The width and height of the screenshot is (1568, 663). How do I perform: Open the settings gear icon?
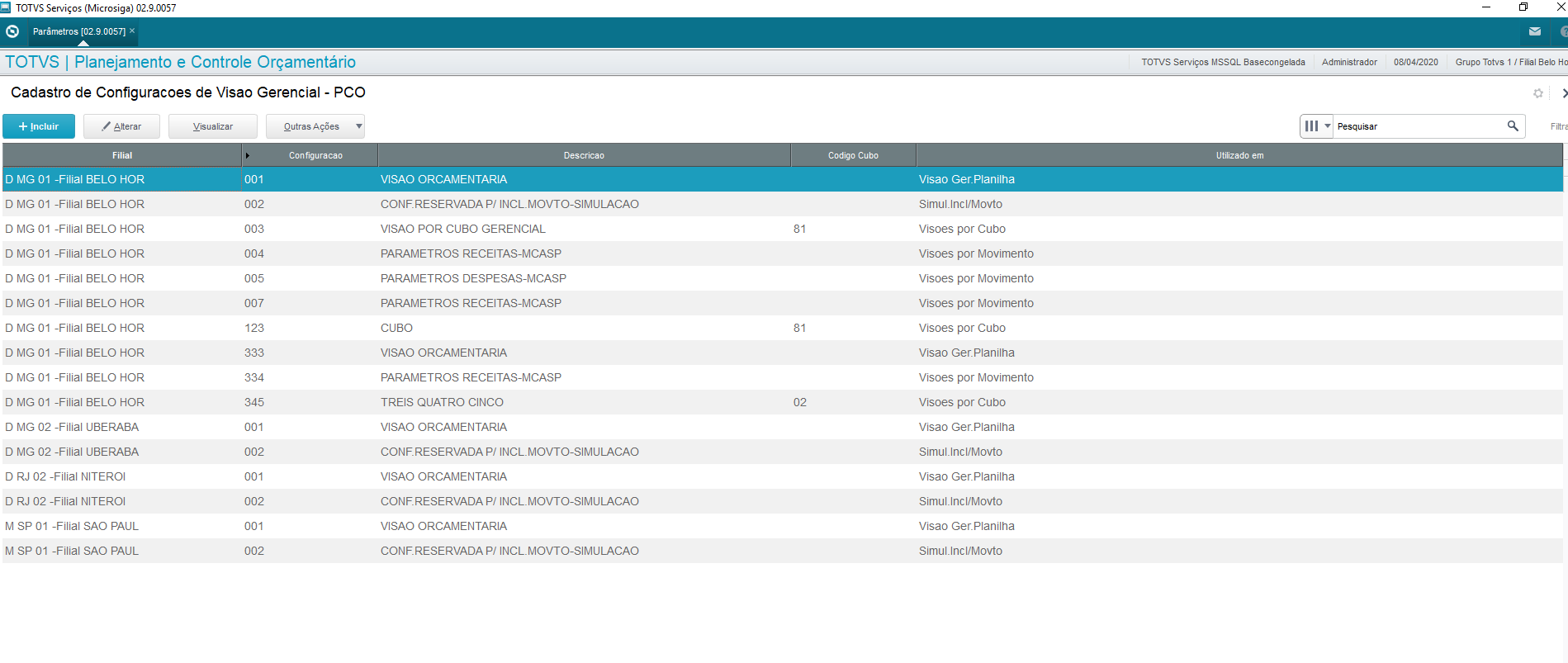(1538, 93)
